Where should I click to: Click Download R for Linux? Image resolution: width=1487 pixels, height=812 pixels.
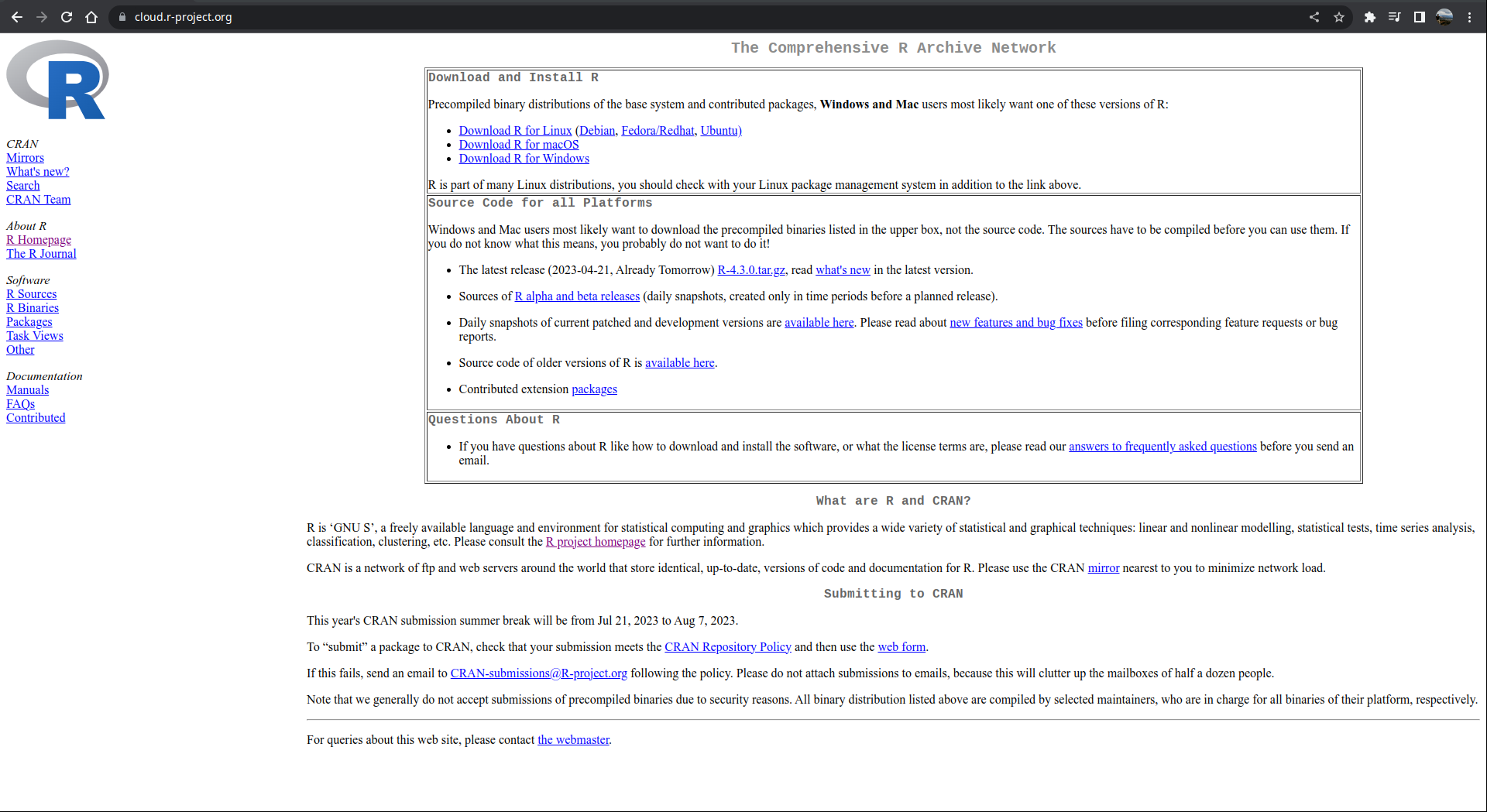click(x=515, y=131)
